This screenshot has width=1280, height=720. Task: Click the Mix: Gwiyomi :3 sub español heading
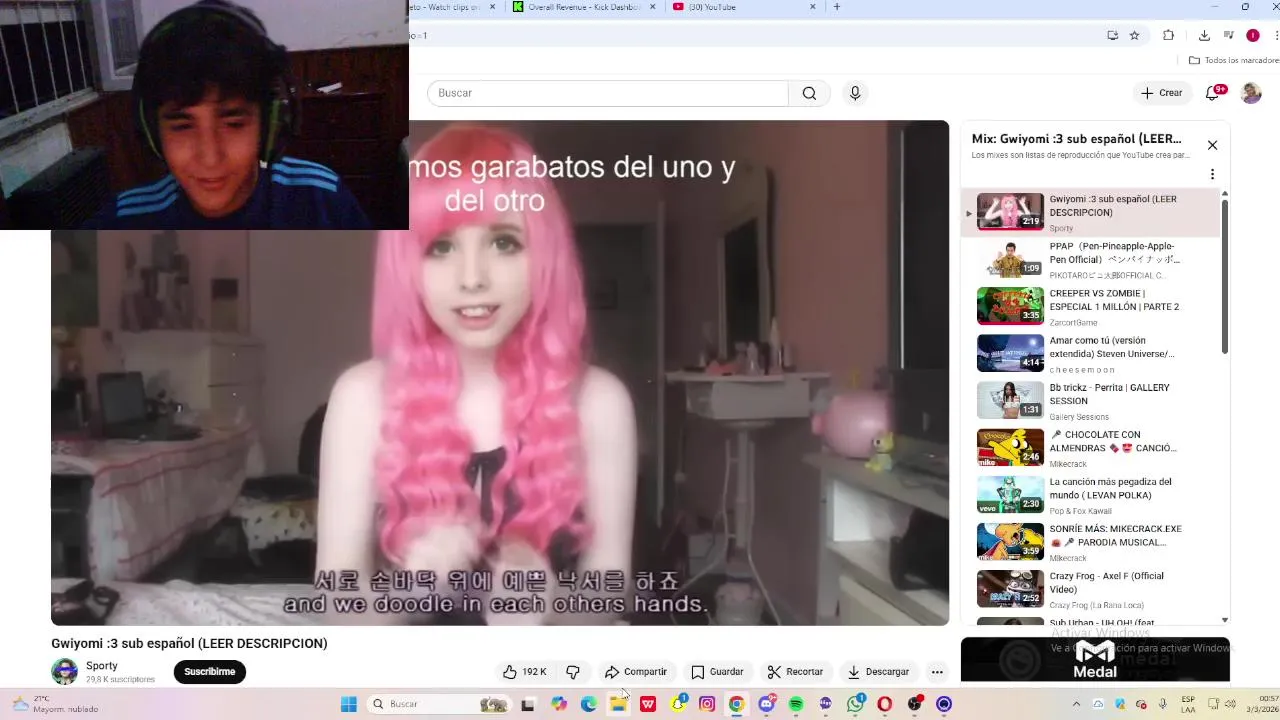(1076, 139)
